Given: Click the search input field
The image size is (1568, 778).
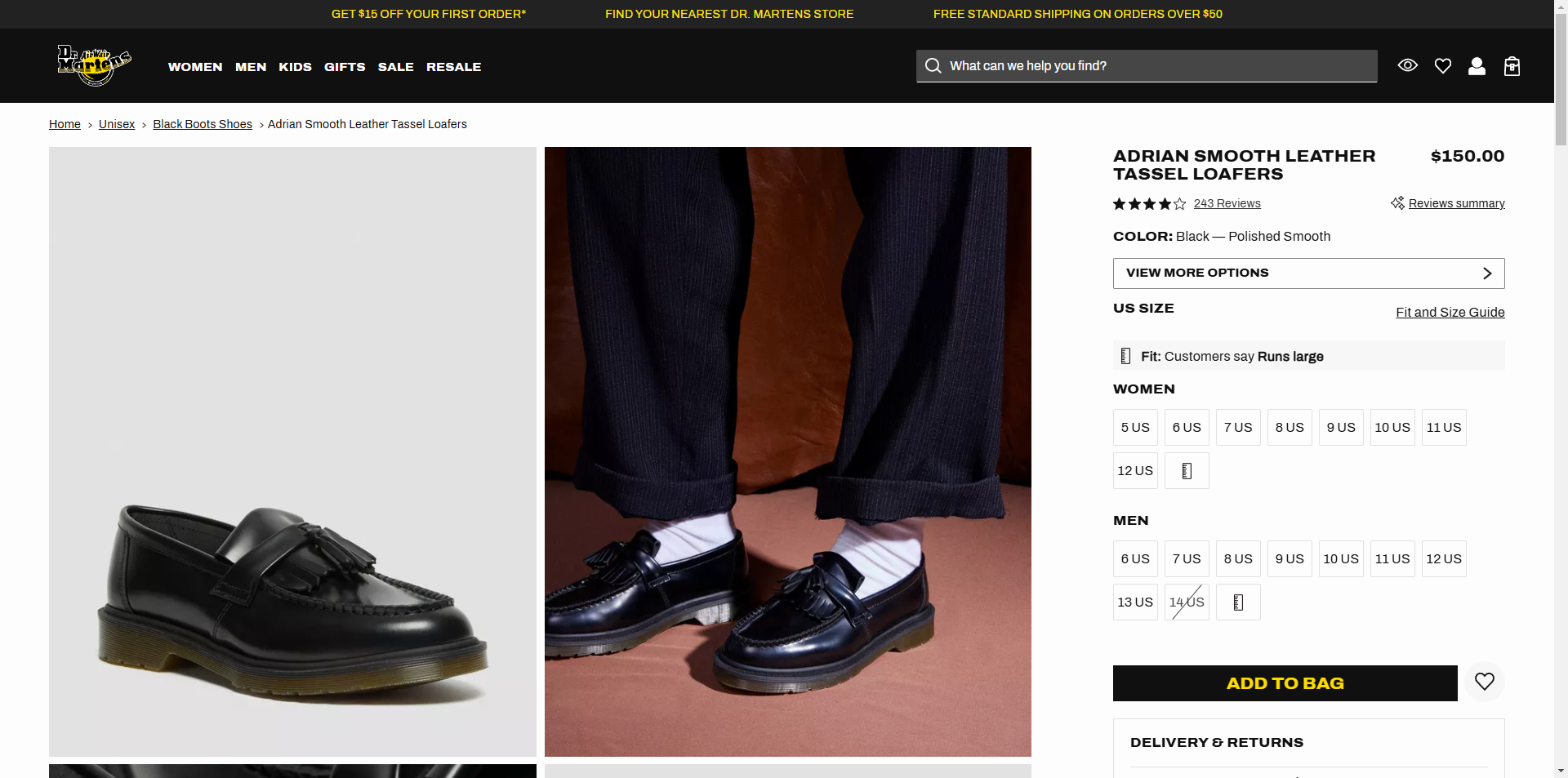Looking at the screenshot, I should click(1147, 66).
